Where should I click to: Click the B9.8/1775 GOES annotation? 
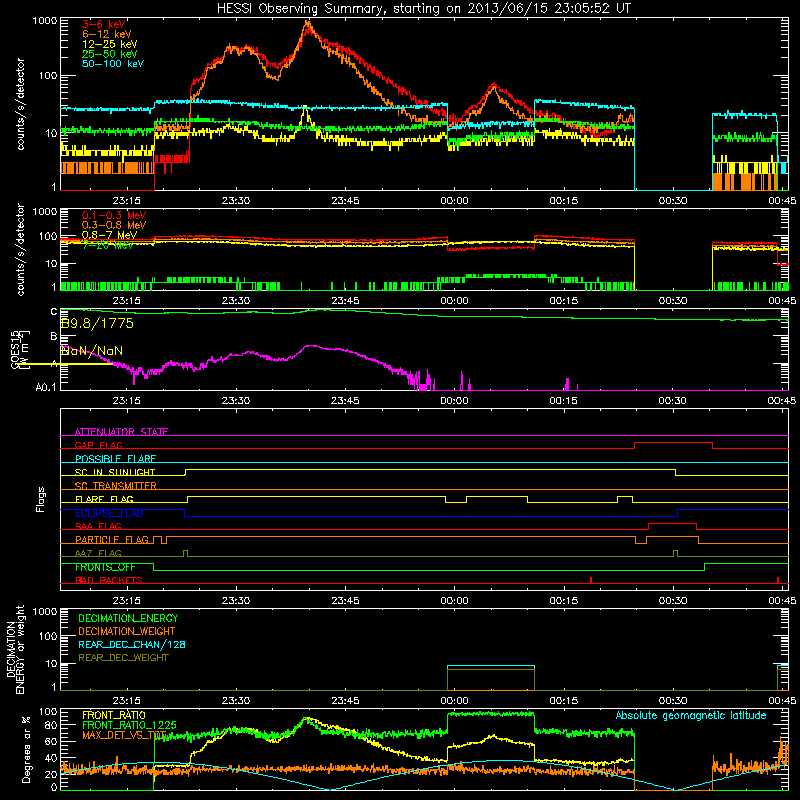coord(97,323)
